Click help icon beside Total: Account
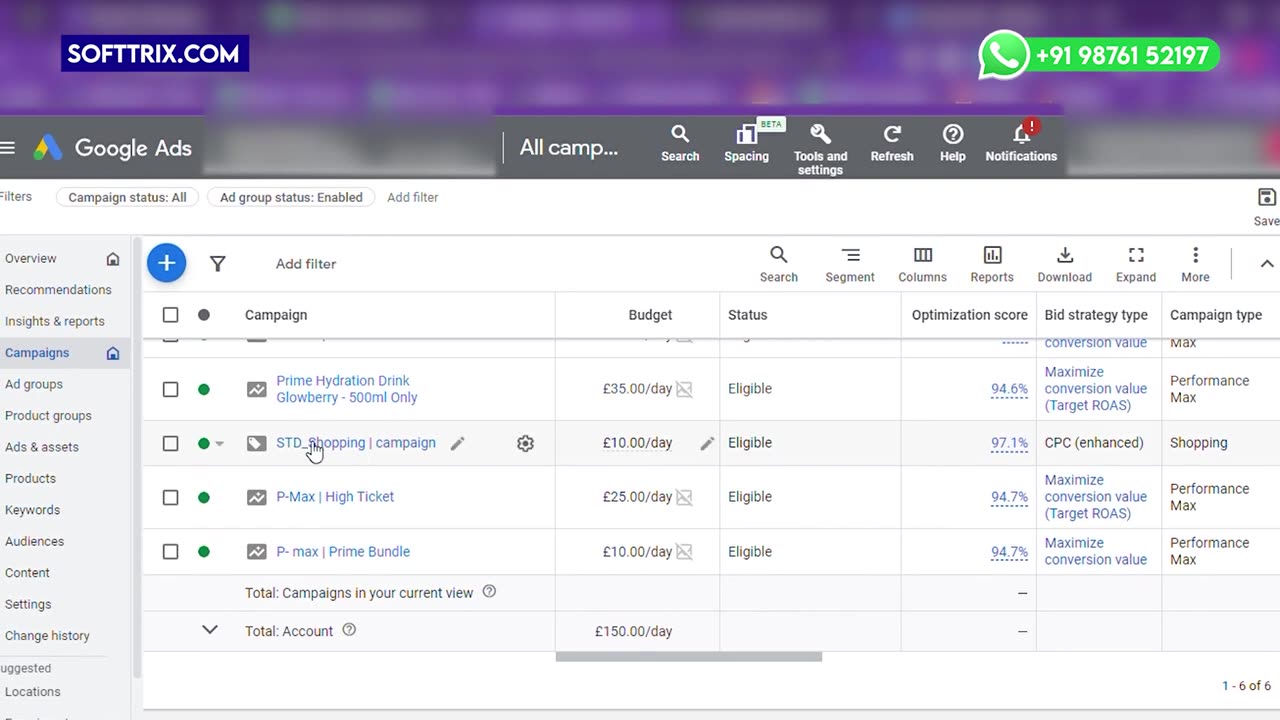This screenshot has height=720, width=1280. pyautogui.click(x=349, y=630)
